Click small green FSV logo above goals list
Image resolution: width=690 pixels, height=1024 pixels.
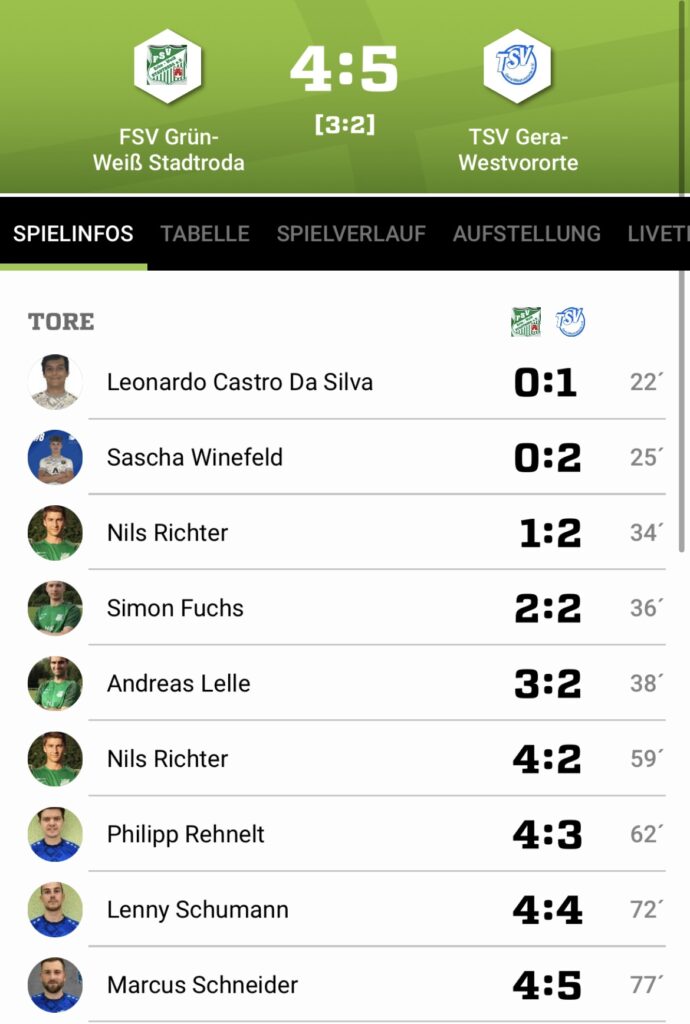pyautogui.click(x=526, y=321)
